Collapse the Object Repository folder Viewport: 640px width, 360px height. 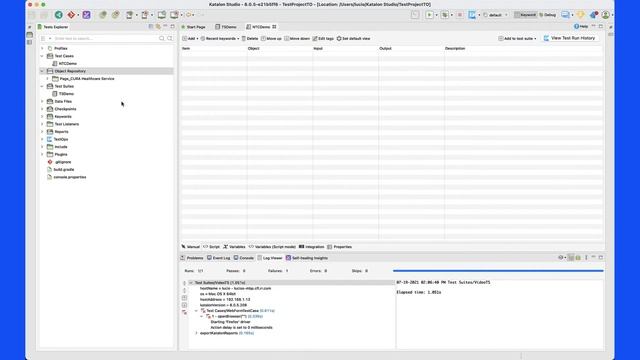coord(42,71)
